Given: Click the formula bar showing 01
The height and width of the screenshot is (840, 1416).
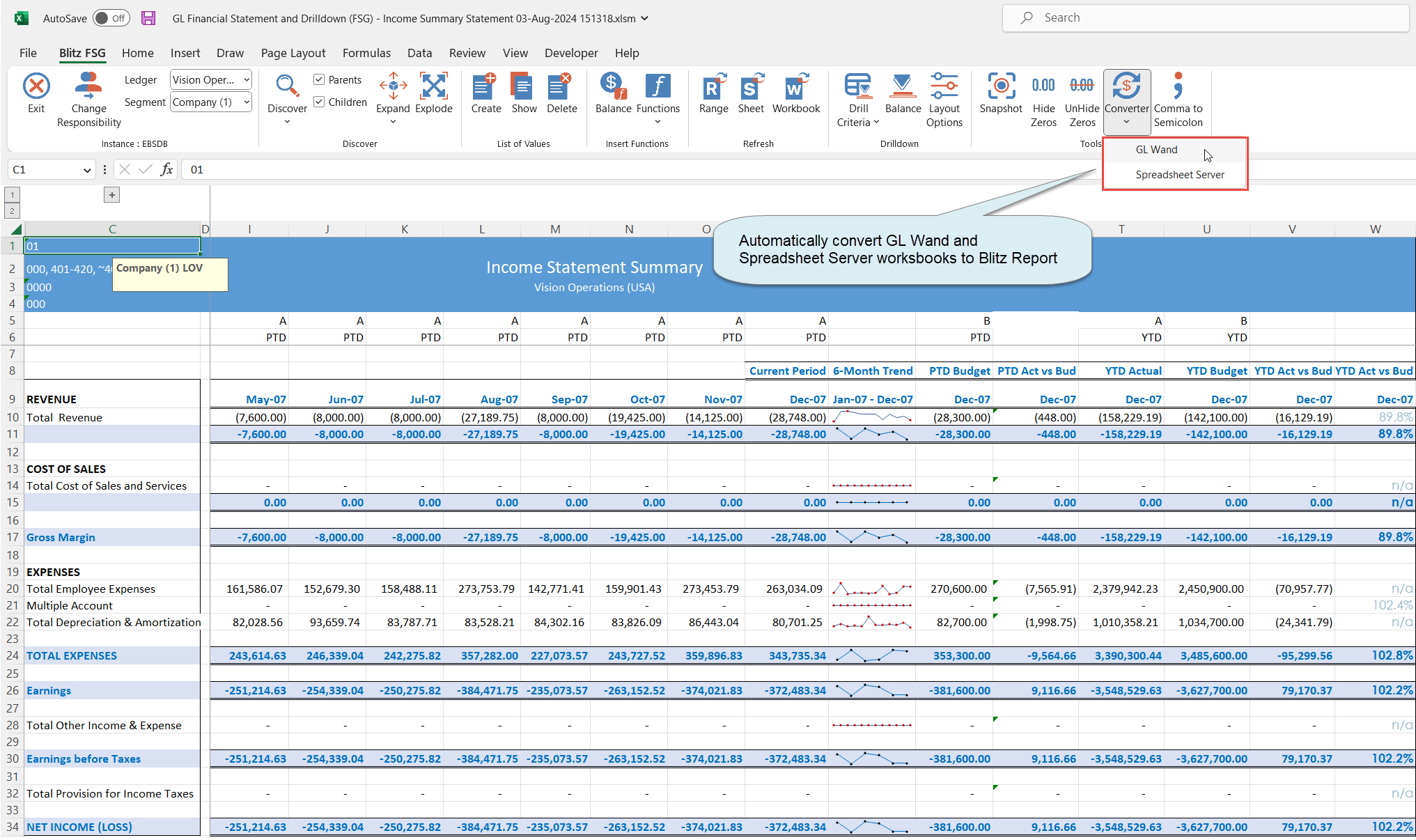Looking at the screenshot, I should 798,169.
